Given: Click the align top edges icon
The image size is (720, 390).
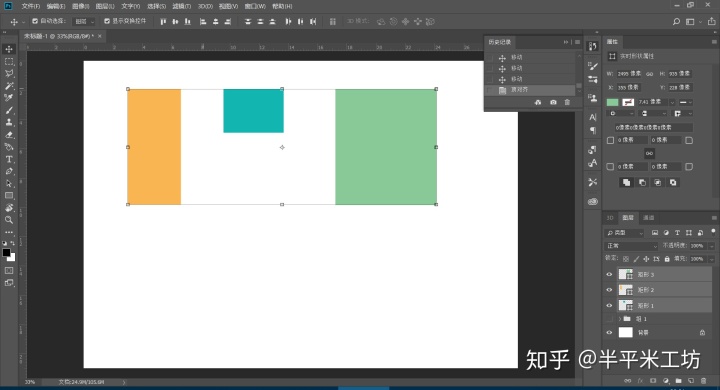Looking at the screenshot, I should [x=163, y=22].
